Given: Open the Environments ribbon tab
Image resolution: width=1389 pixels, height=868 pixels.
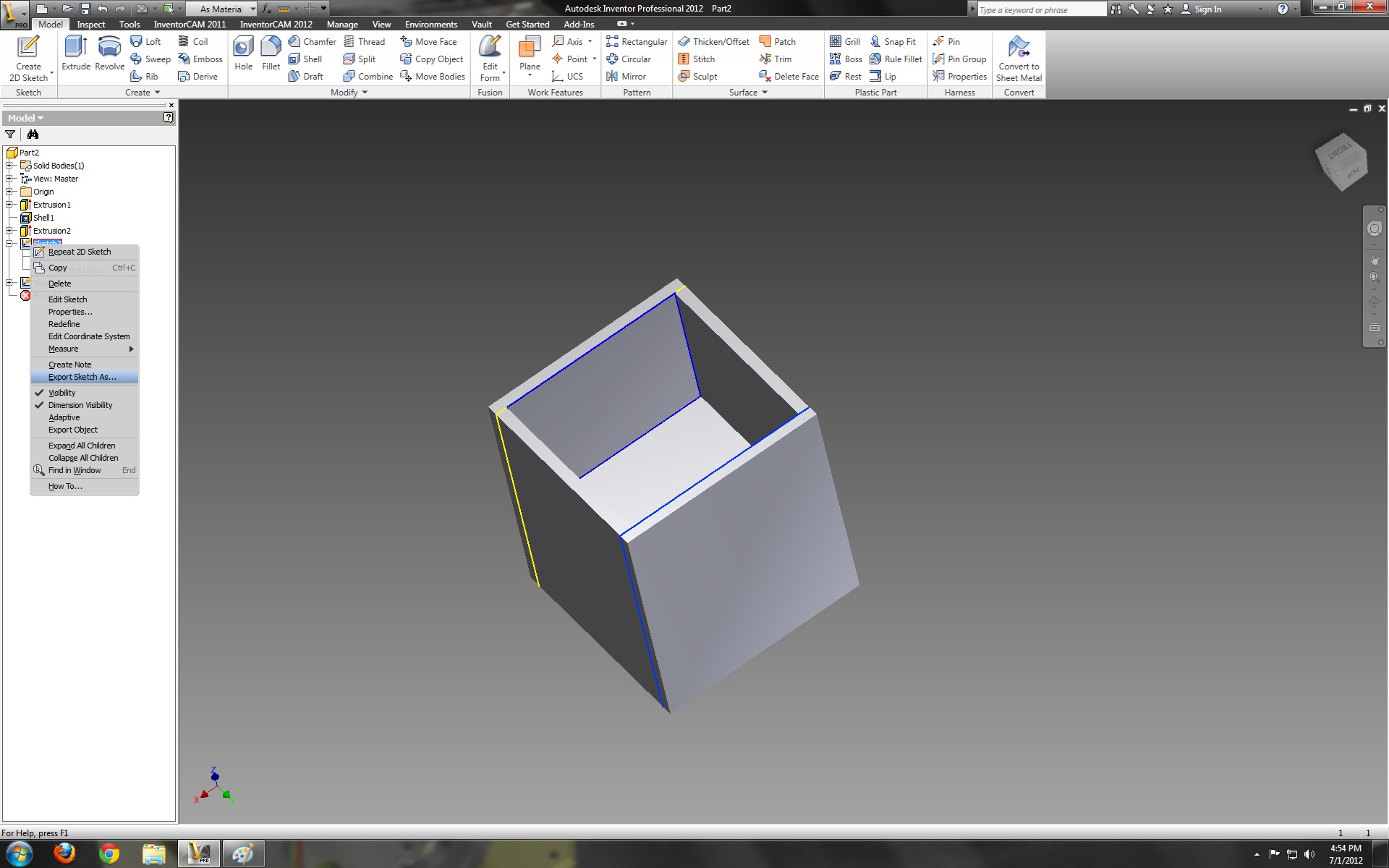Looking at the screenshot, I should click(431, 24).
